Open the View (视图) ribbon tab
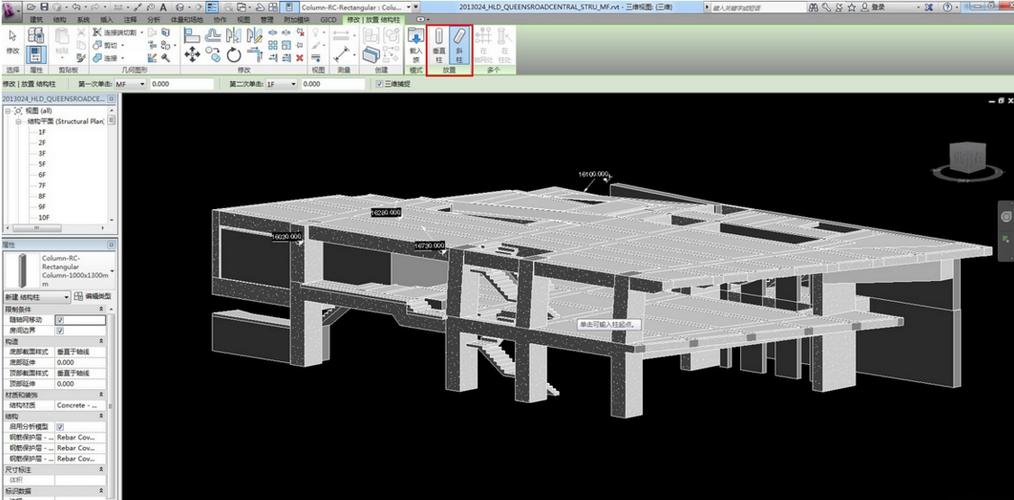This screenshot has height=500, width=1014. tap(243, 19)
